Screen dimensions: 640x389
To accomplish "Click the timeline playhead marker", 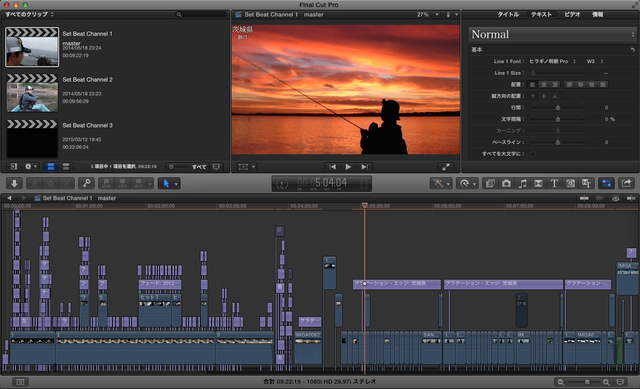I will [364, 205].
